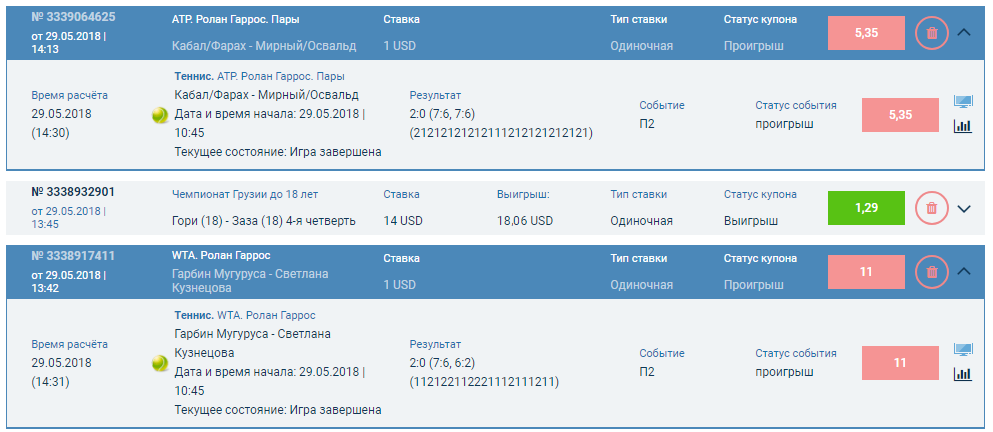Open statistics chart for Мугуруса - Кузнецова match
This screenshot has height=432, width=993.
click(x=963, y=374)
